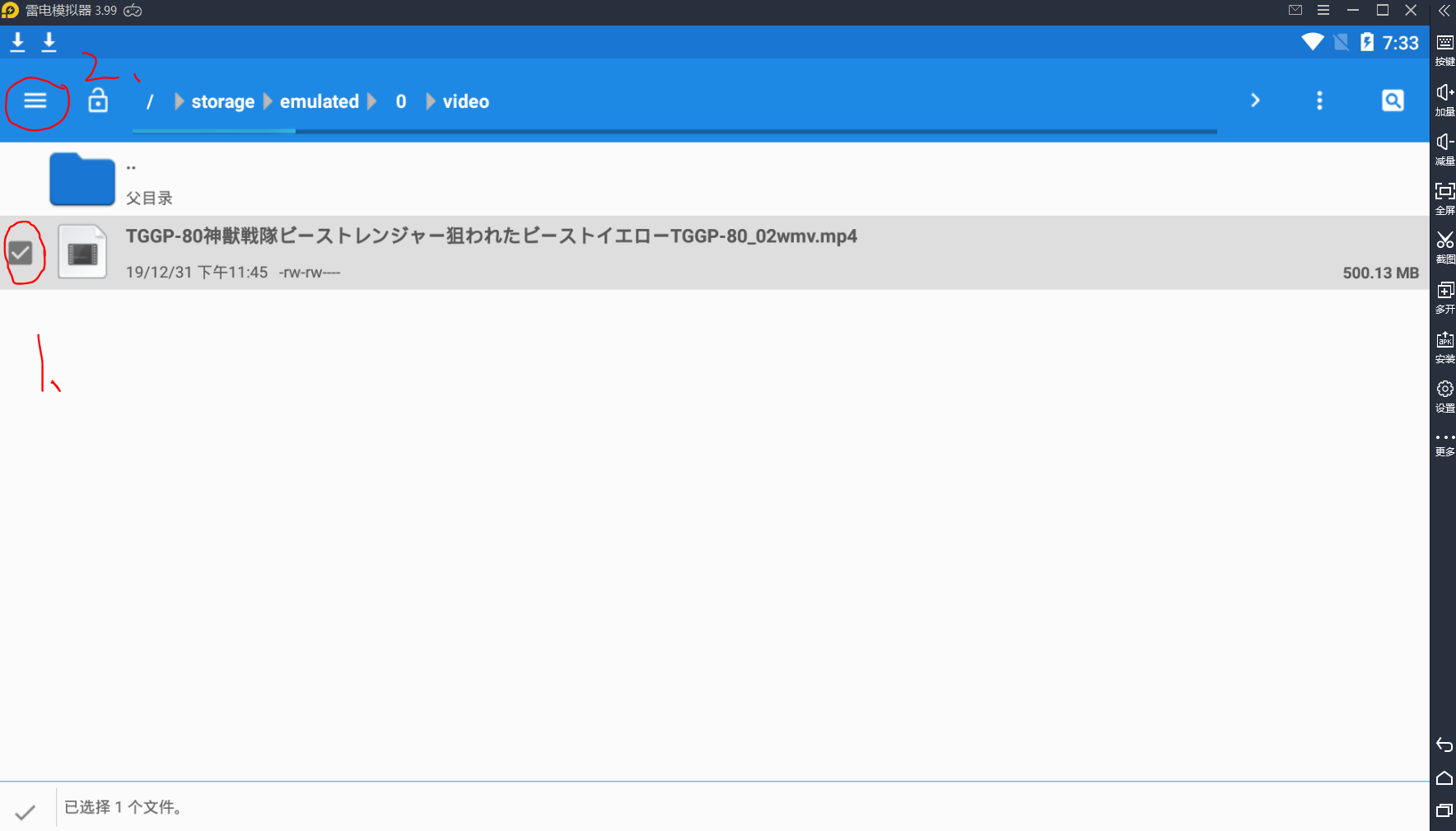Click emulator volume down icon
Image resolution: width=1456 pixels, height=831 pixels.
point(1444,147)
